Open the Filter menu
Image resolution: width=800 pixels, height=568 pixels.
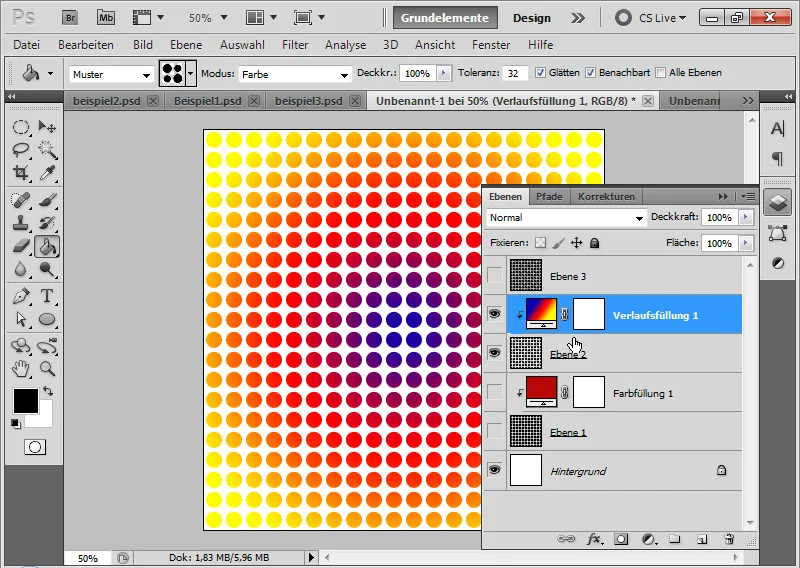click(x=295, y=45)
